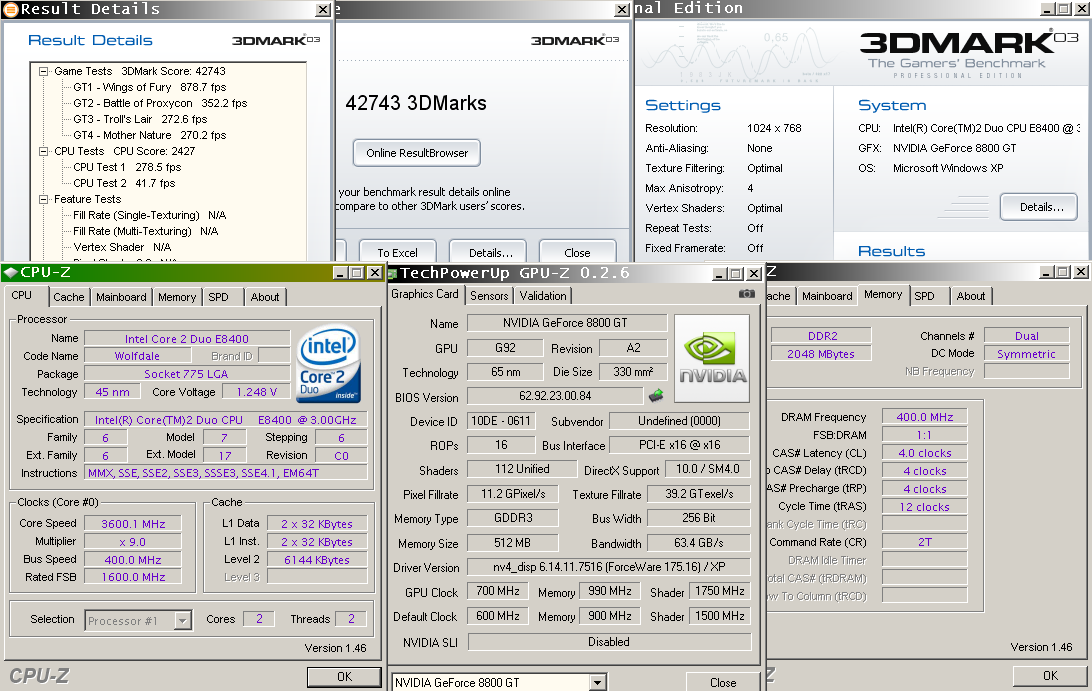
Task: Open About tab in right CPU-Z window
Action: (970, 296)
